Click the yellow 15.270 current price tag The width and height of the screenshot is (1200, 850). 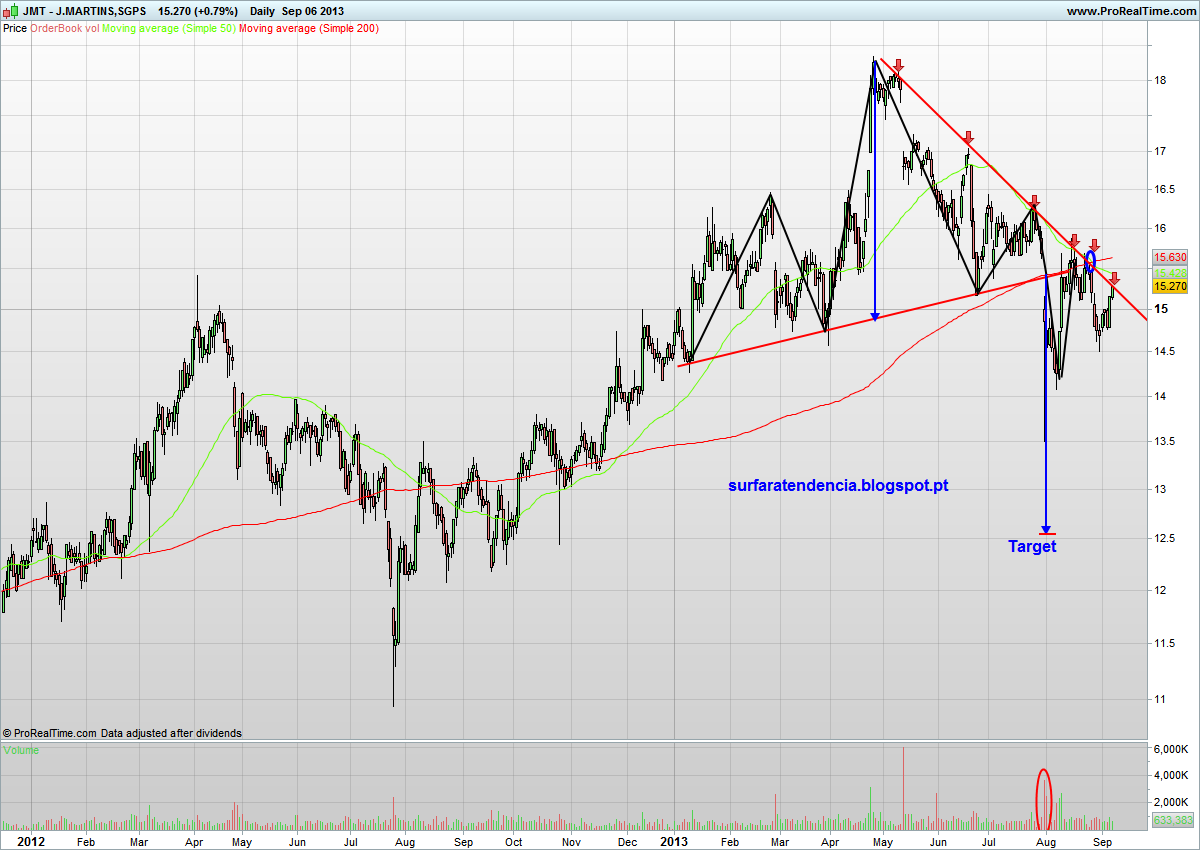pyautogui.click(x=1170, y=286)
